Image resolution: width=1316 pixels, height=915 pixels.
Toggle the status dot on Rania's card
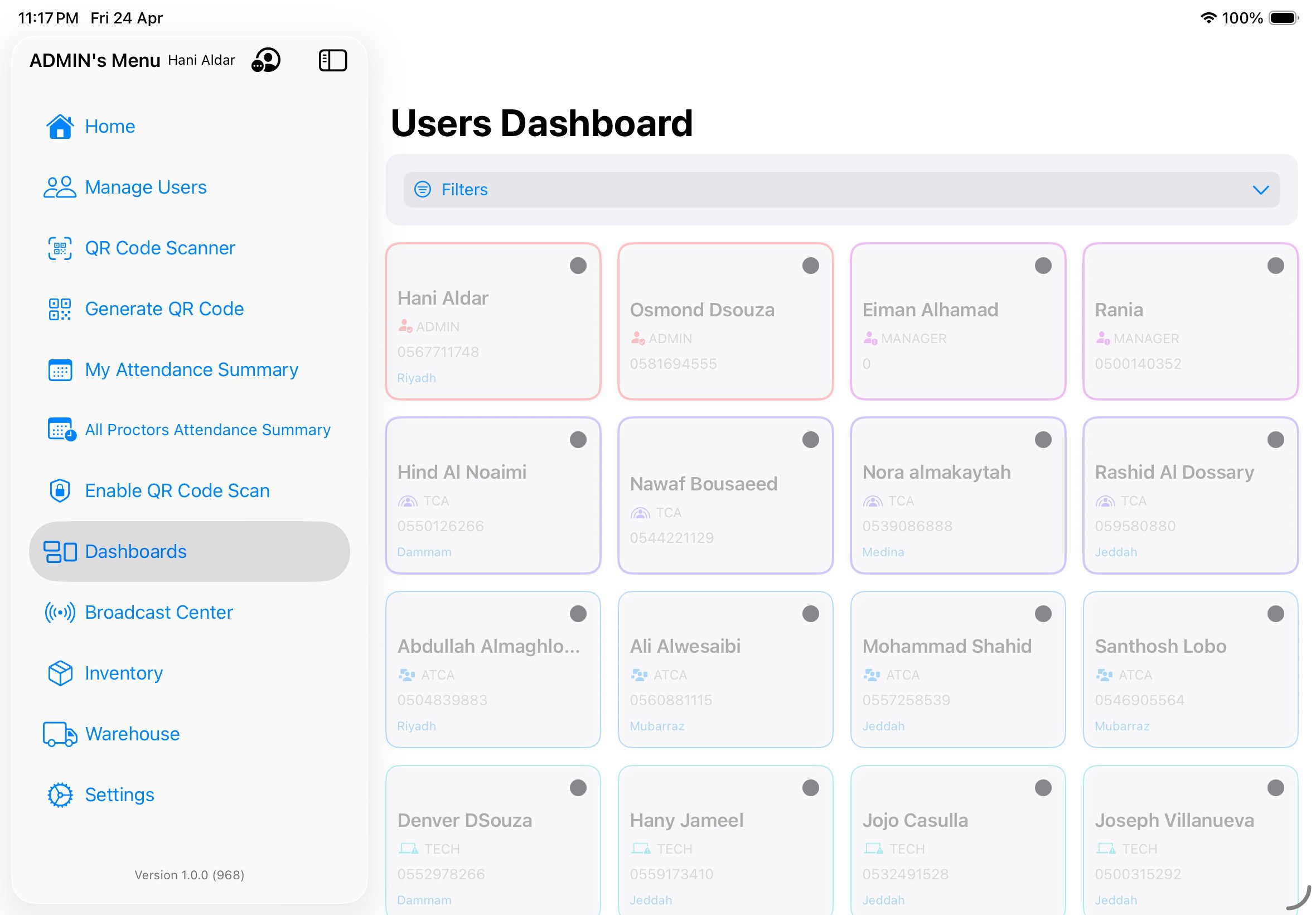pyautogui.click(x=1275, y=265)
